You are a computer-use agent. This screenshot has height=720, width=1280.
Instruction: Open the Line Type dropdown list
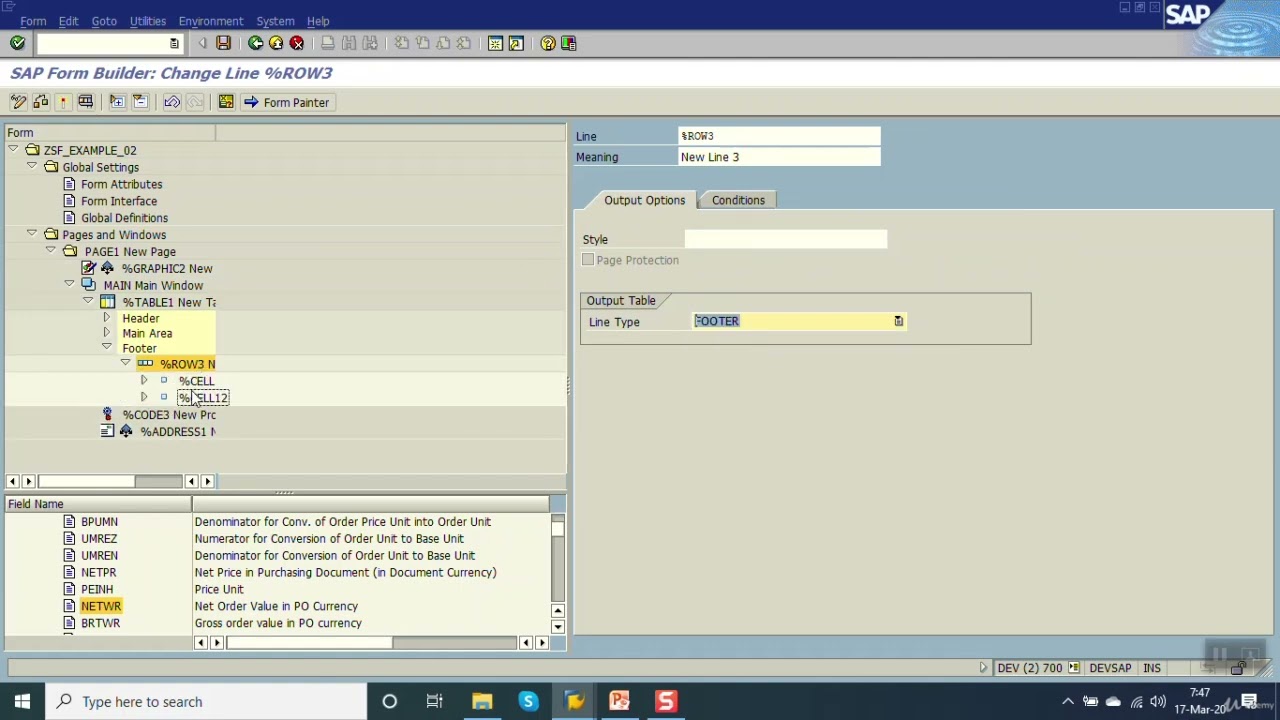coord(898,321)
